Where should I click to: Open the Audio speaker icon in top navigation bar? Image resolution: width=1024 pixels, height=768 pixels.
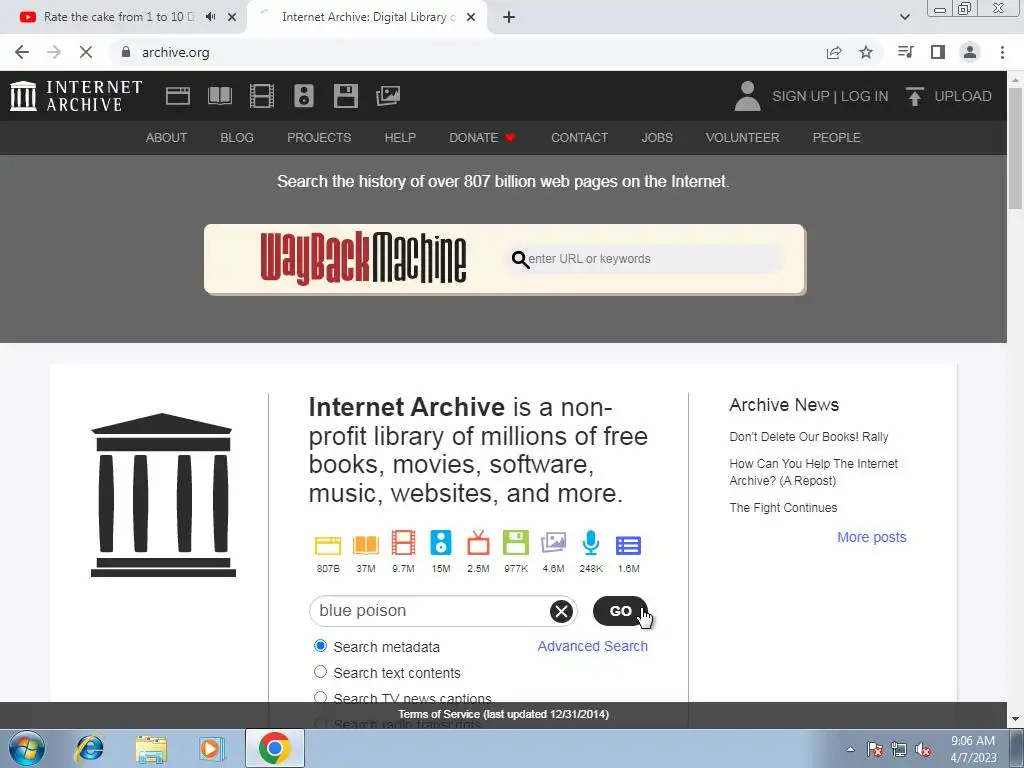(304, 96)
